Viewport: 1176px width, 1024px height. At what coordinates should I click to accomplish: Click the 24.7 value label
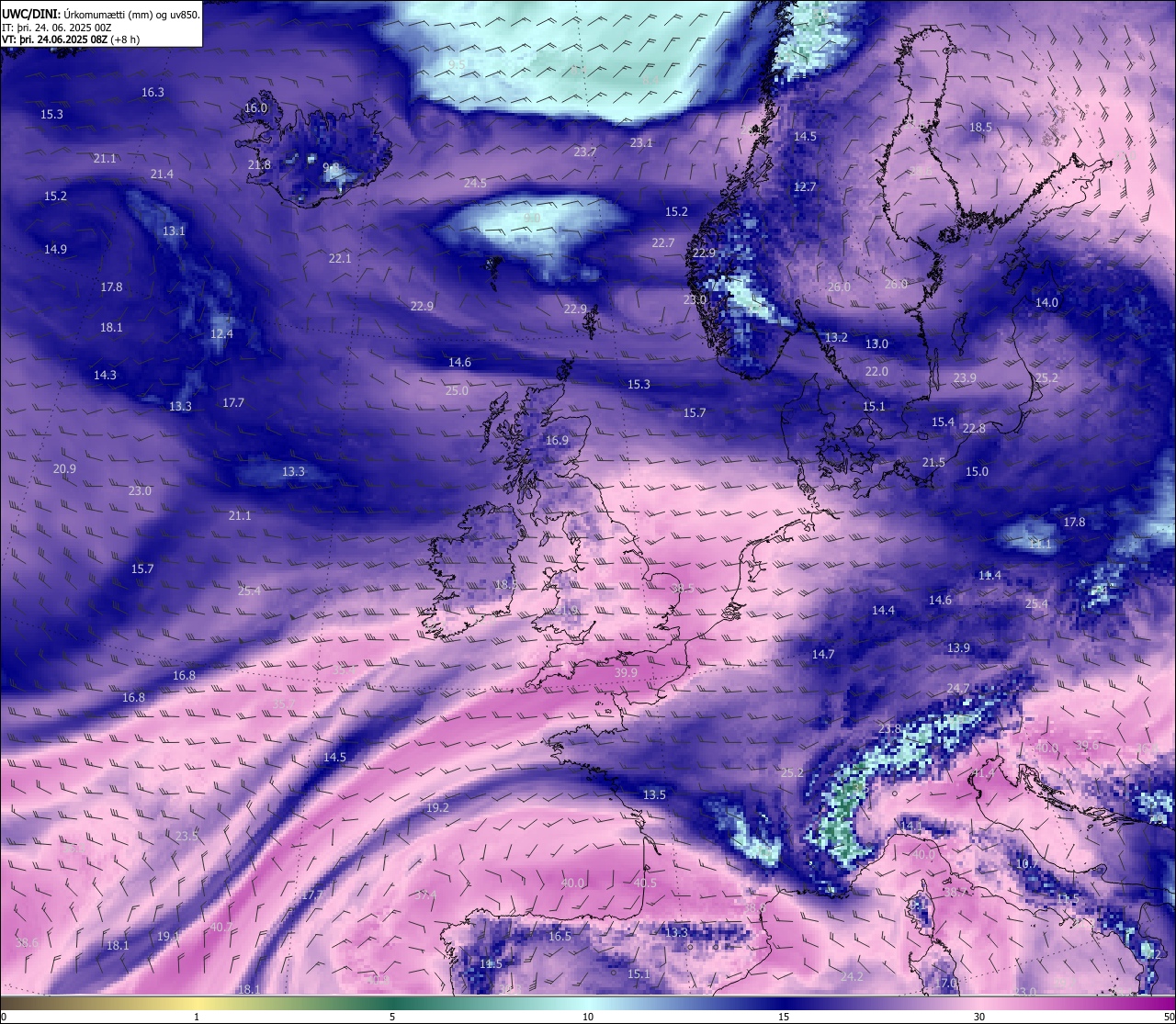(x=957, y=688)
